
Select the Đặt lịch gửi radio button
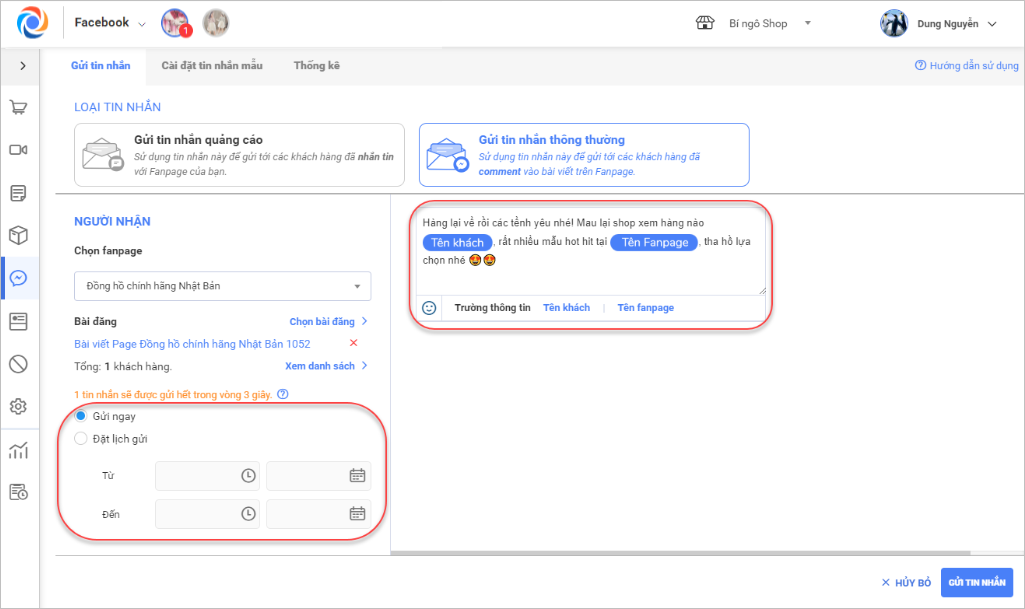[80, 438]
